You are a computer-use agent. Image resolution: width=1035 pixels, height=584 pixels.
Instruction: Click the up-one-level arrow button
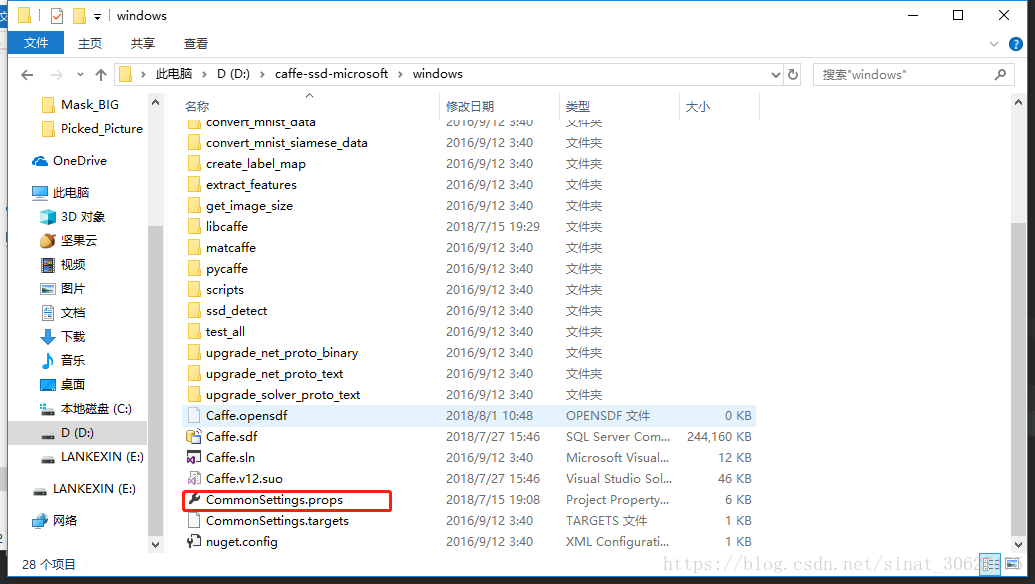[101, 74]
